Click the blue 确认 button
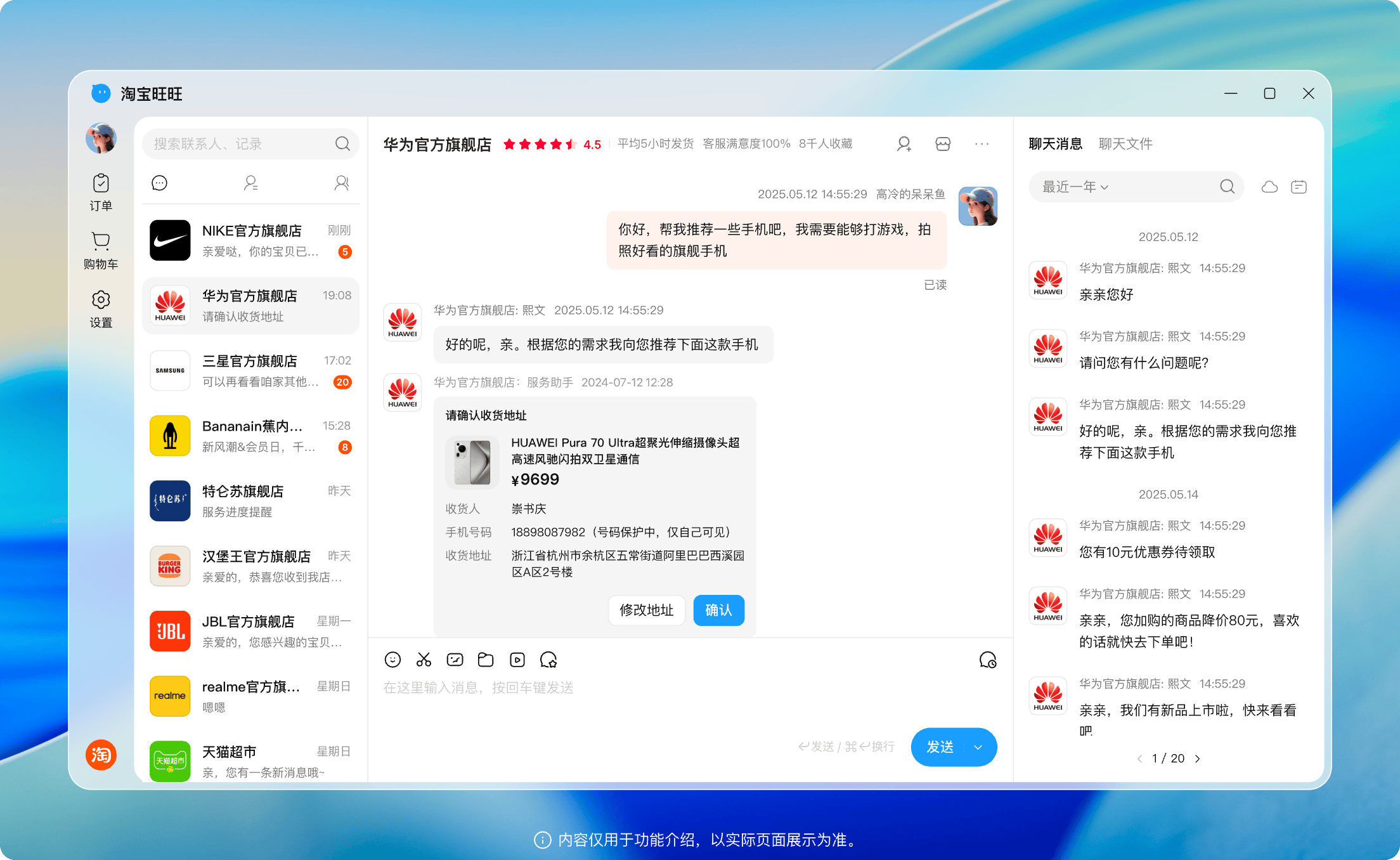This screenshot has height=860, width=1400. 718,610
